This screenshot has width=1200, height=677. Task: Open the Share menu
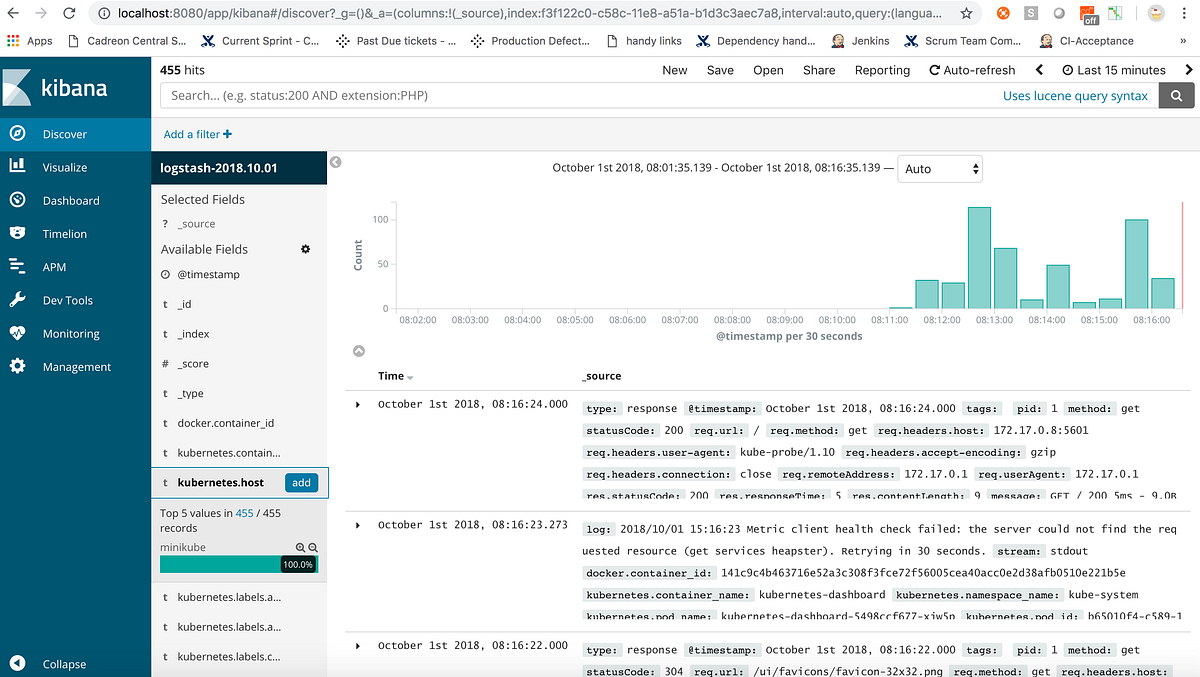[x=819, y=70]
